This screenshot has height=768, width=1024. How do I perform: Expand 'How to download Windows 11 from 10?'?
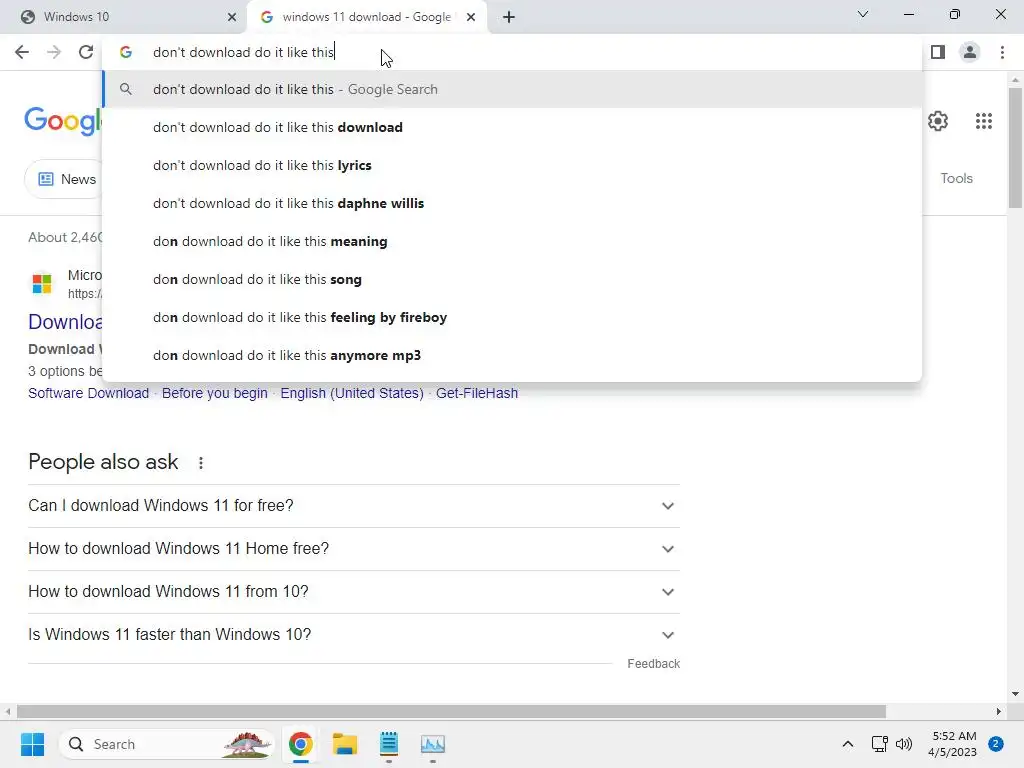point(354,592)
